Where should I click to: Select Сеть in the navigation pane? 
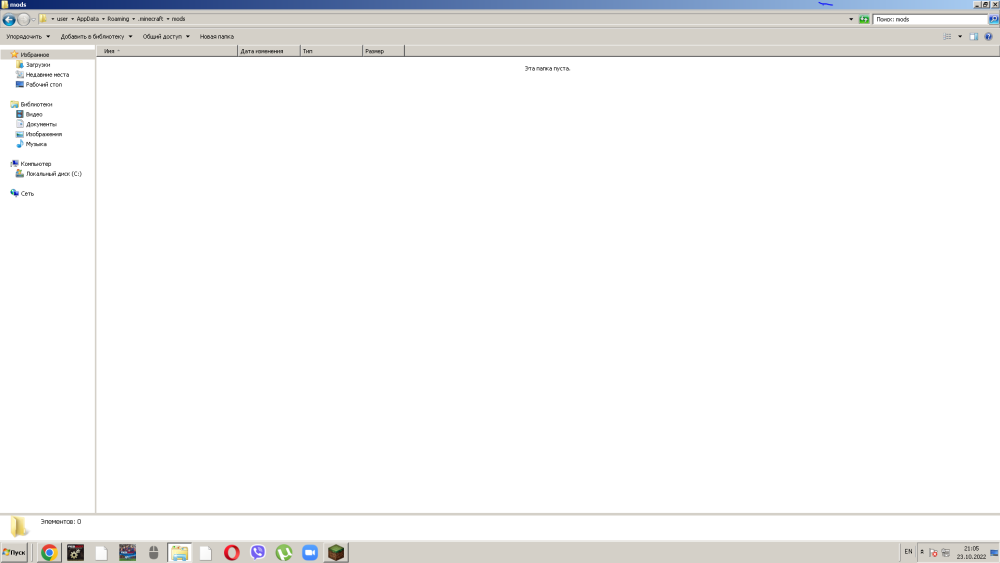(27, 194)
